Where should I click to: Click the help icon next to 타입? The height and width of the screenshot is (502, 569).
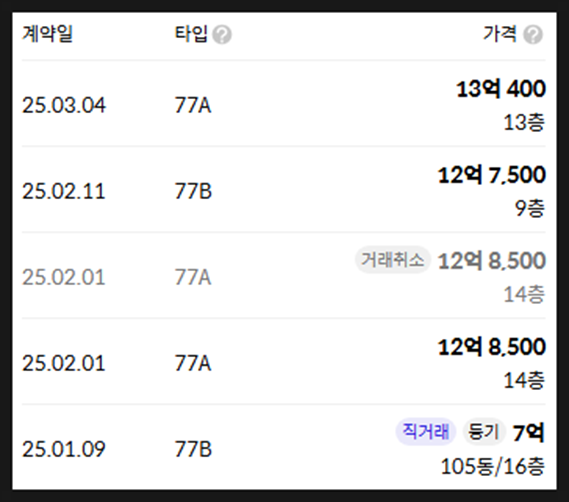point(222,35)
